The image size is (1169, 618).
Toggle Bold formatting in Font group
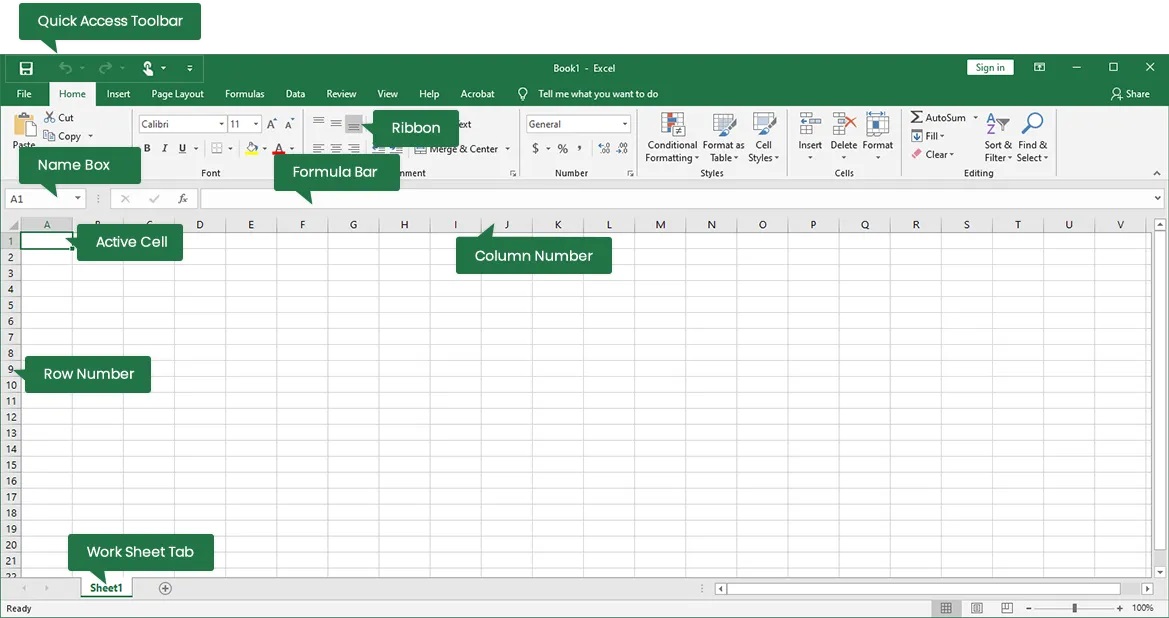[147, 149]
